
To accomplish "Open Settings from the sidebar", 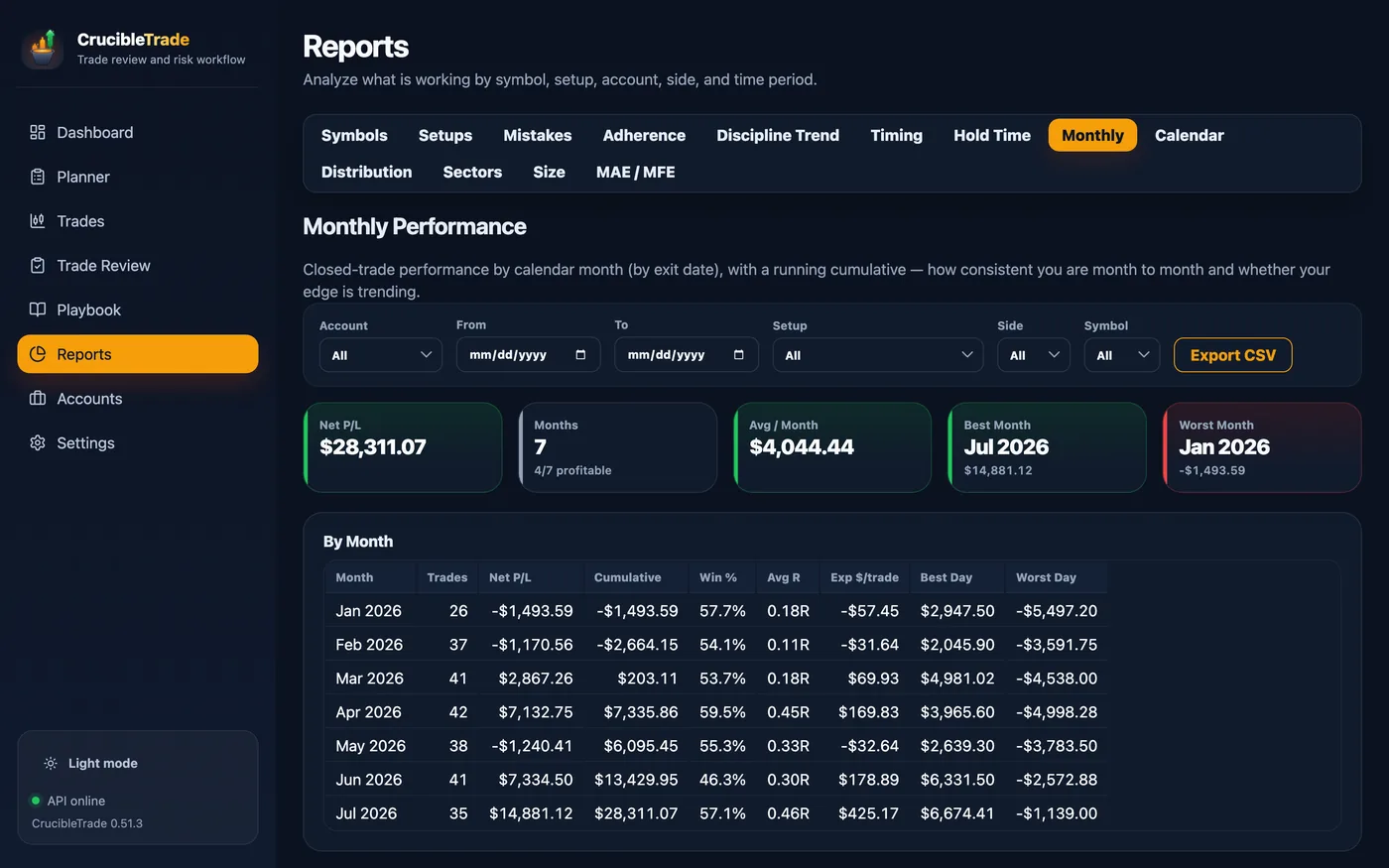I will 138,442.
